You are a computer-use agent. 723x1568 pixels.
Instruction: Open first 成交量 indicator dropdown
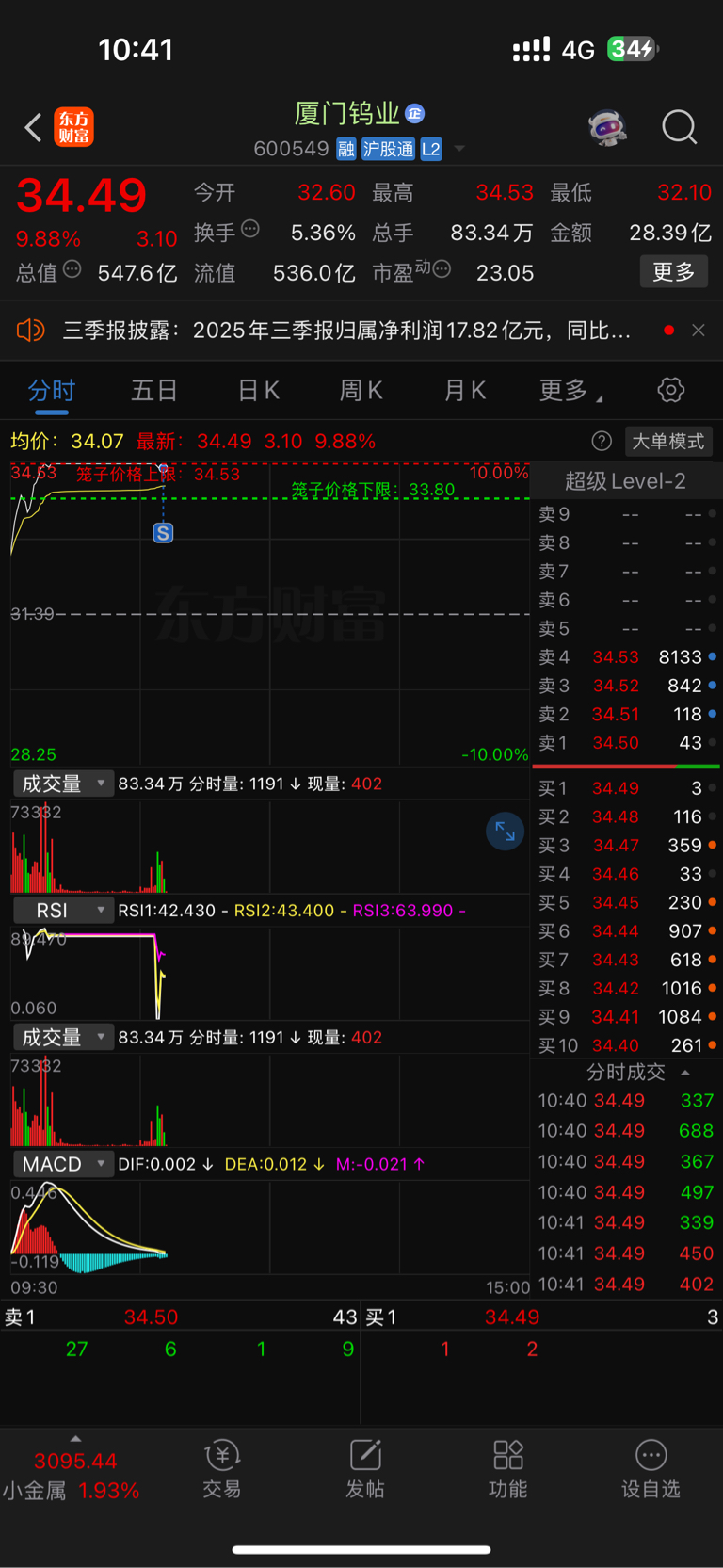point(62,784)
